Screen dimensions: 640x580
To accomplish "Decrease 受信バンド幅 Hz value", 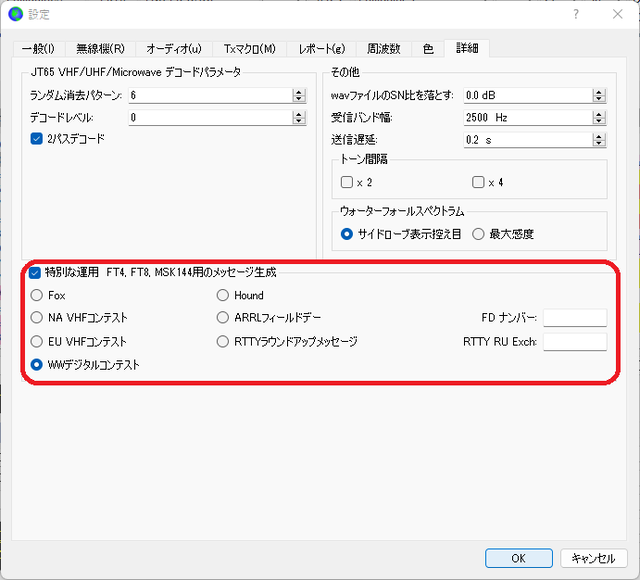I will click(x=599, y=121).
